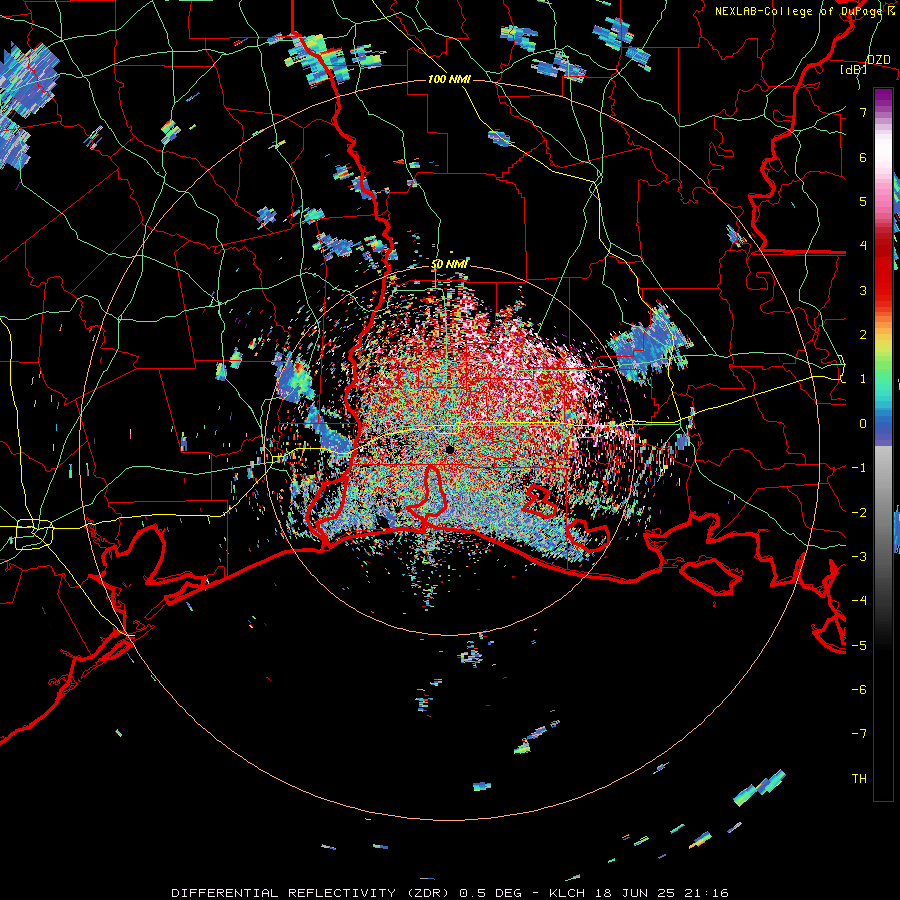Click the -7 dB tick label on the color scale
This screenshot has height=900, width=900.
[859, 734]
